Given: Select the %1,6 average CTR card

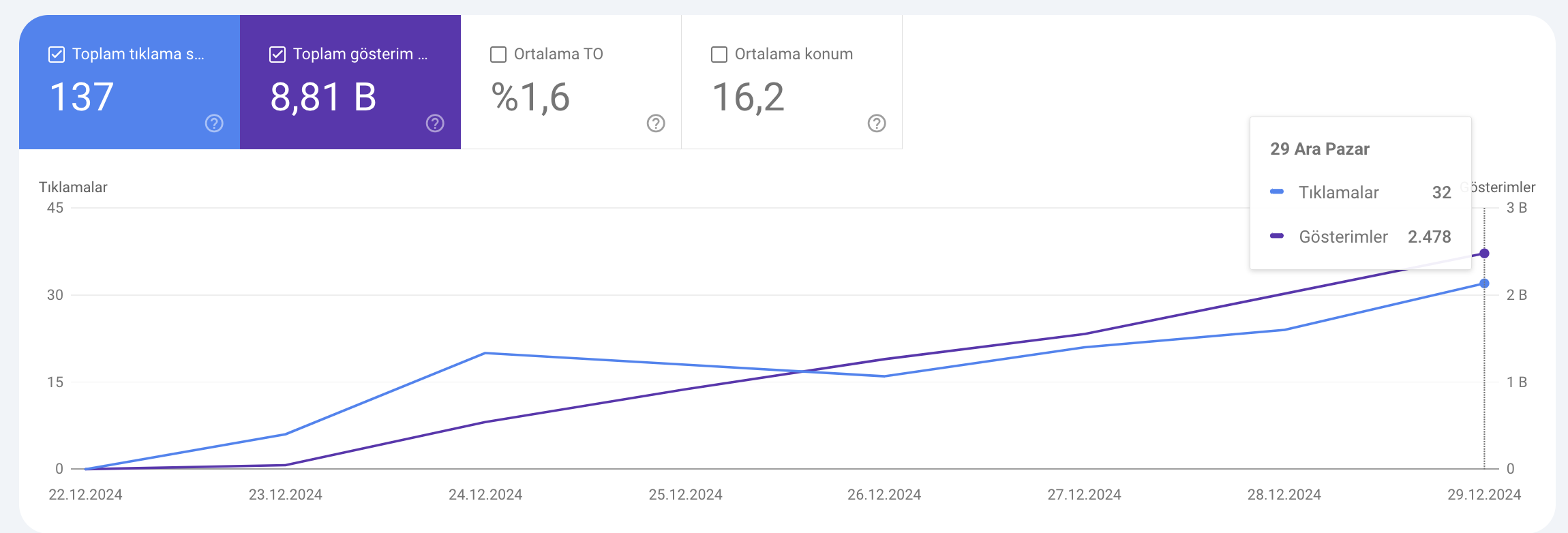Looking at the screenshot, I should click(x=571, y=82).
